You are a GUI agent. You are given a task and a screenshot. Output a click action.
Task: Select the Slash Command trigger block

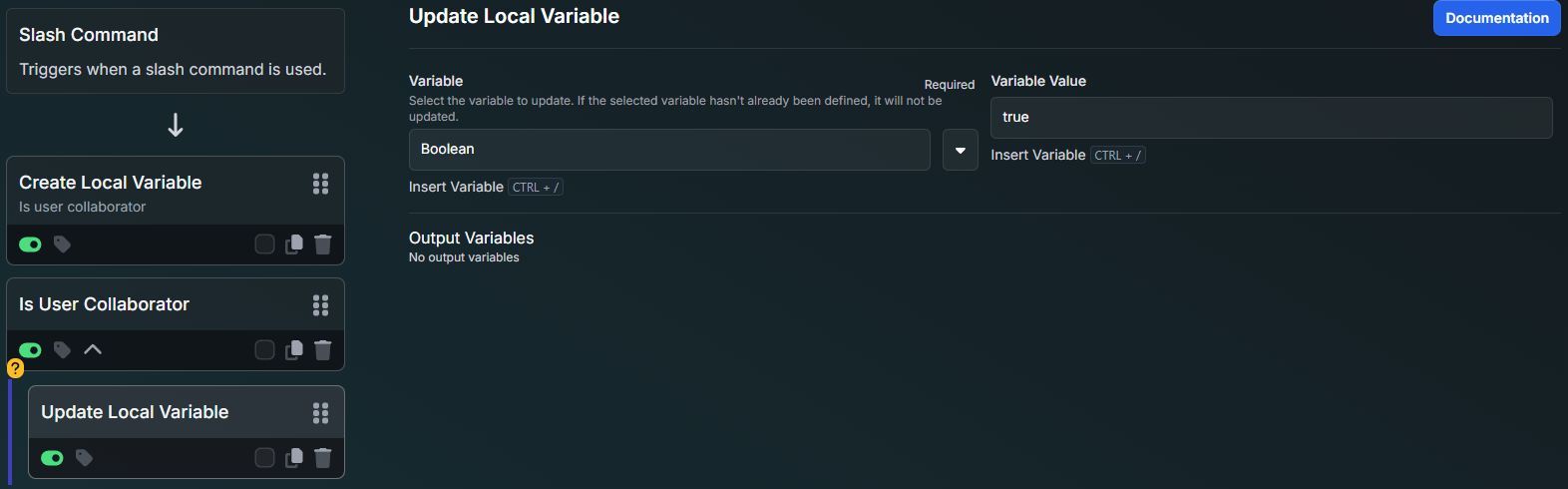click(x=176, y=51)
